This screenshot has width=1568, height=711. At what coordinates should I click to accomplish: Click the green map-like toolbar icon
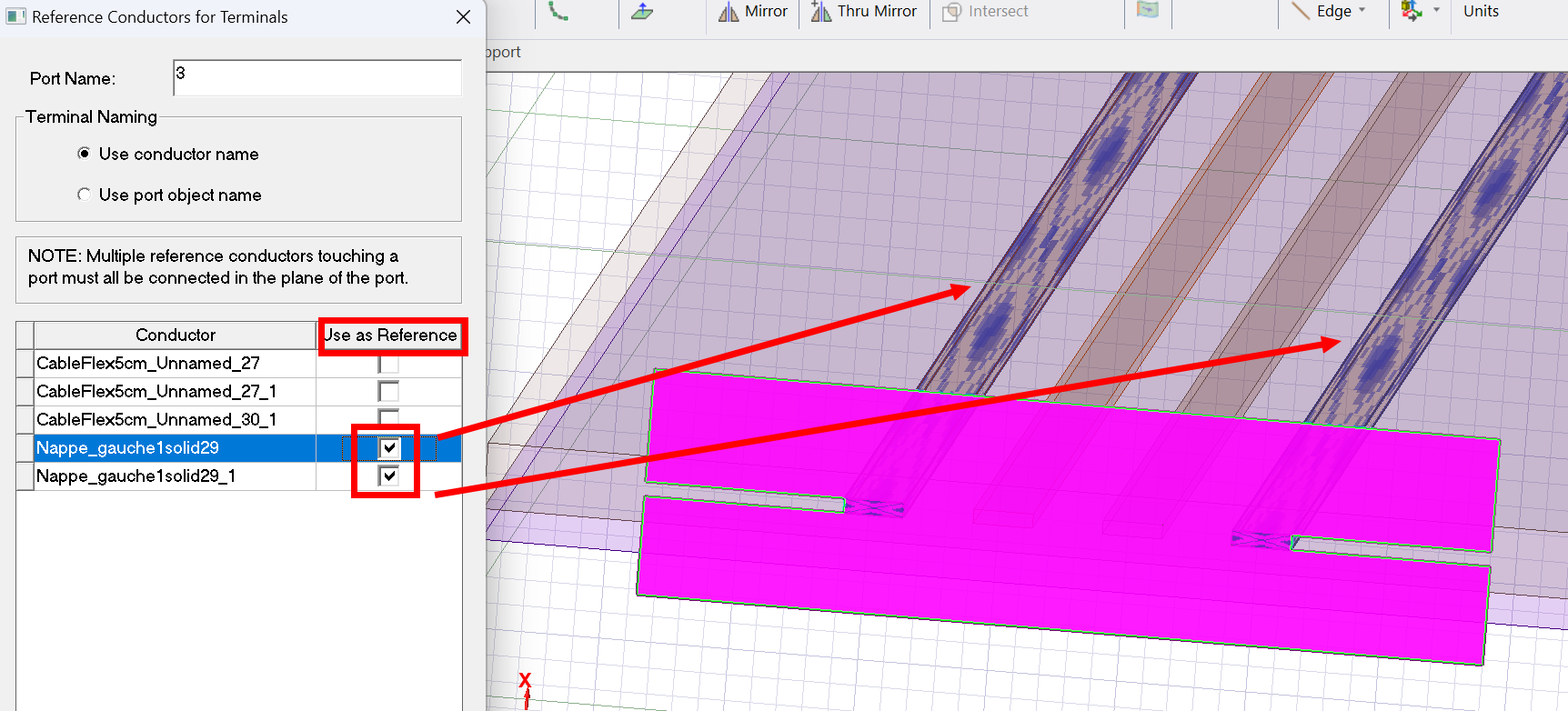(1148, 10)
